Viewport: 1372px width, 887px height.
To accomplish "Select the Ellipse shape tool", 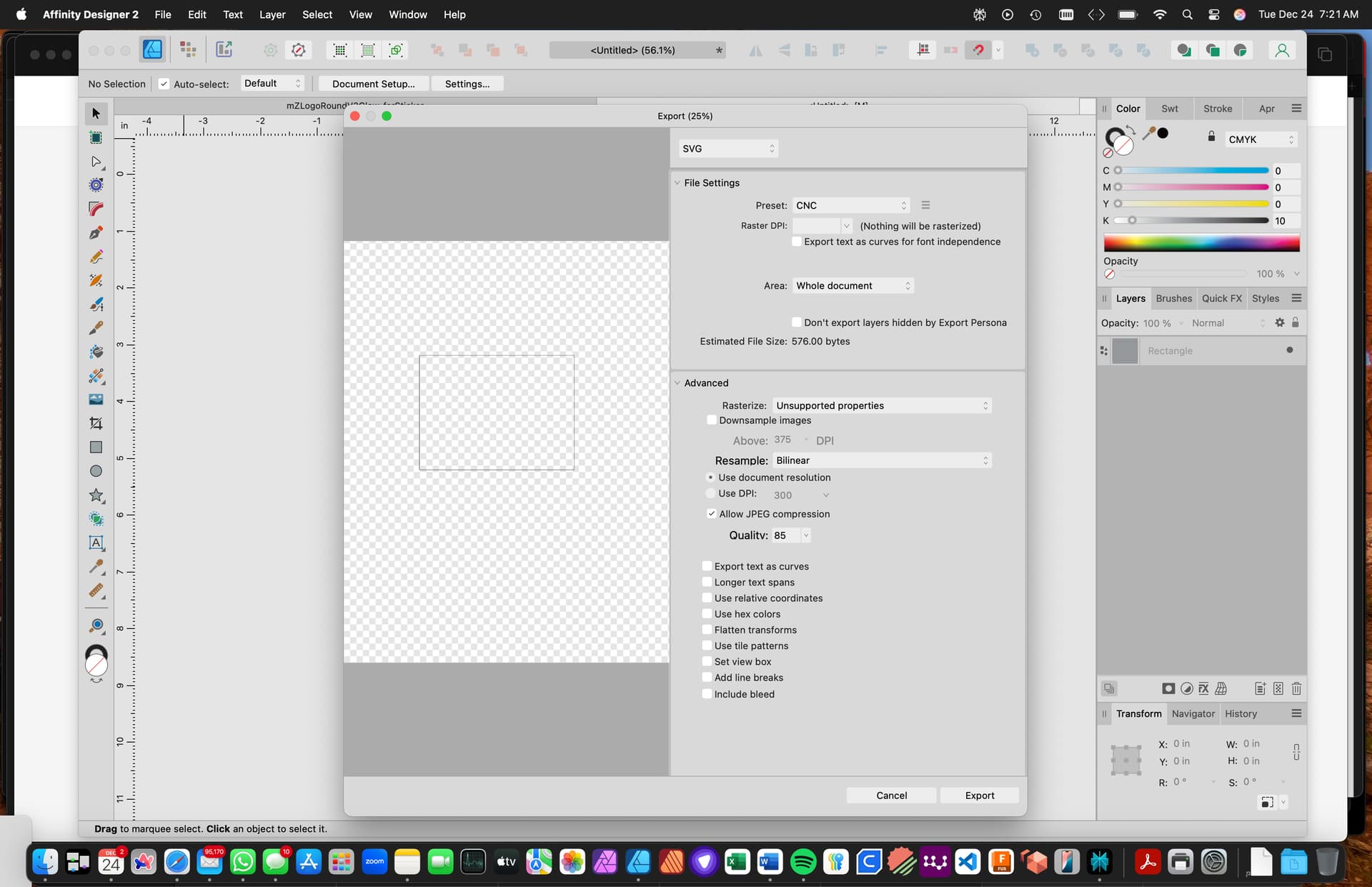I will [96, 471].
